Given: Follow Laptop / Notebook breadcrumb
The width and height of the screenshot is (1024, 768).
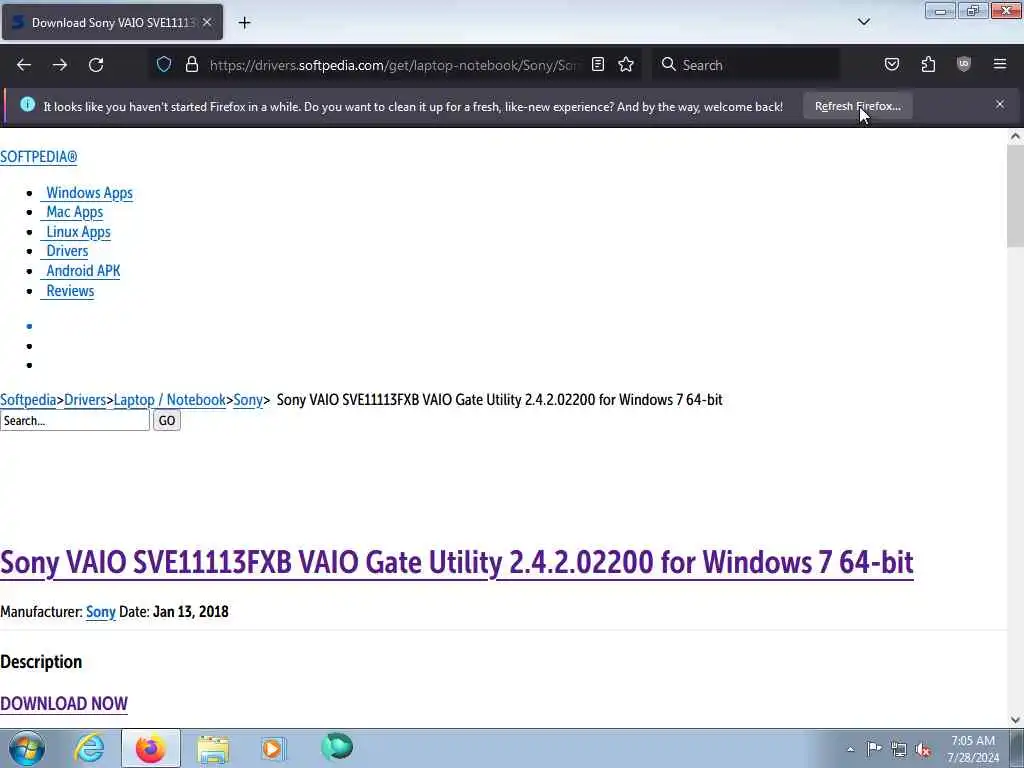Looking at the screenshot, I should pos(169,400).
